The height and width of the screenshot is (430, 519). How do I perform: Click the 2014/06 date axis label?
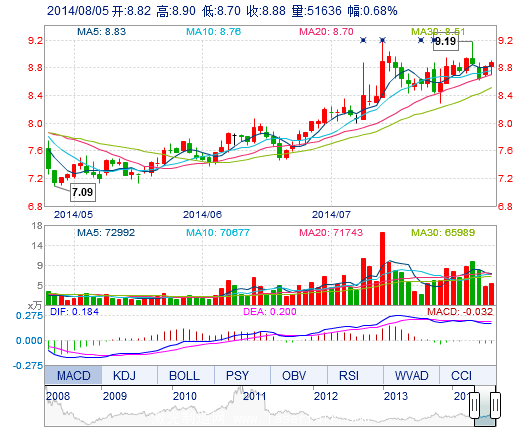pos(202,214)
